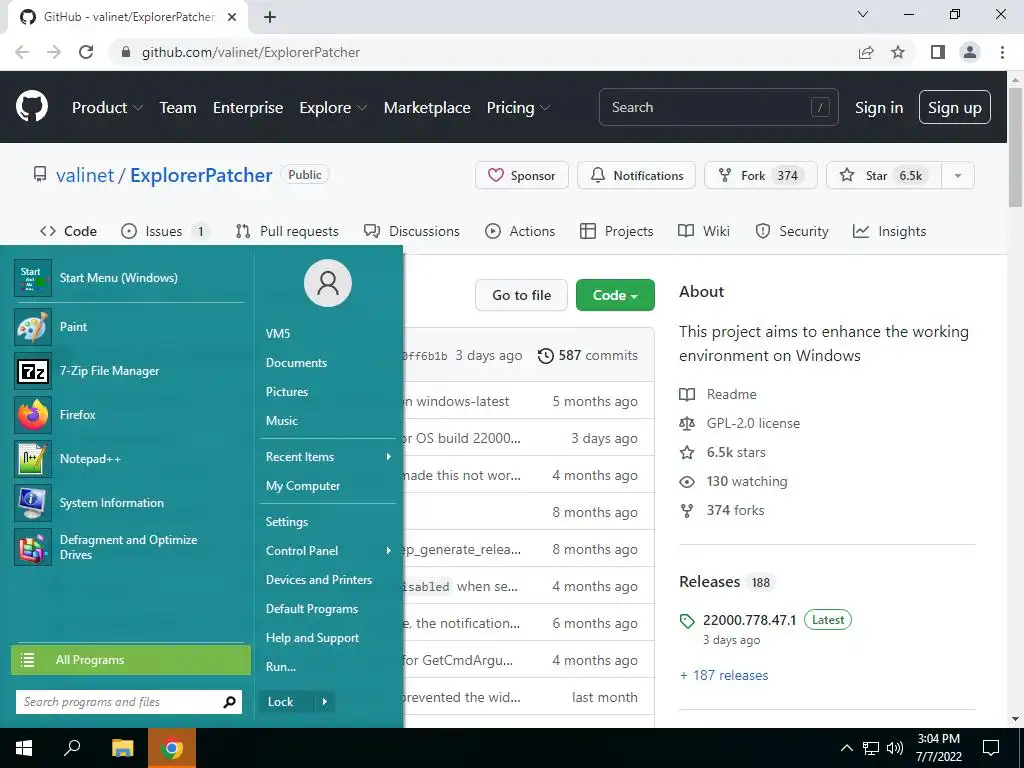Click the Notifications button
Image resolution: width=1024 pixels, height=768 pixels.
click(637, 176)
